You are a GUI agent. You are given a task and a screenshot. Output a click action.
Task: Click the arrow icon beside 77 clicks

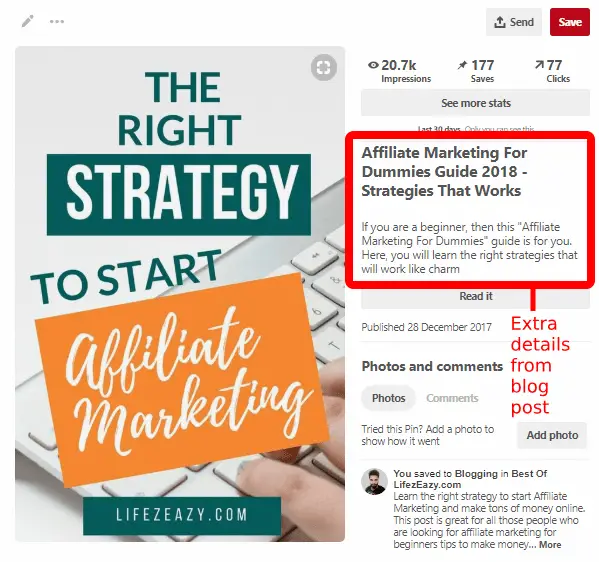point(539,65)
